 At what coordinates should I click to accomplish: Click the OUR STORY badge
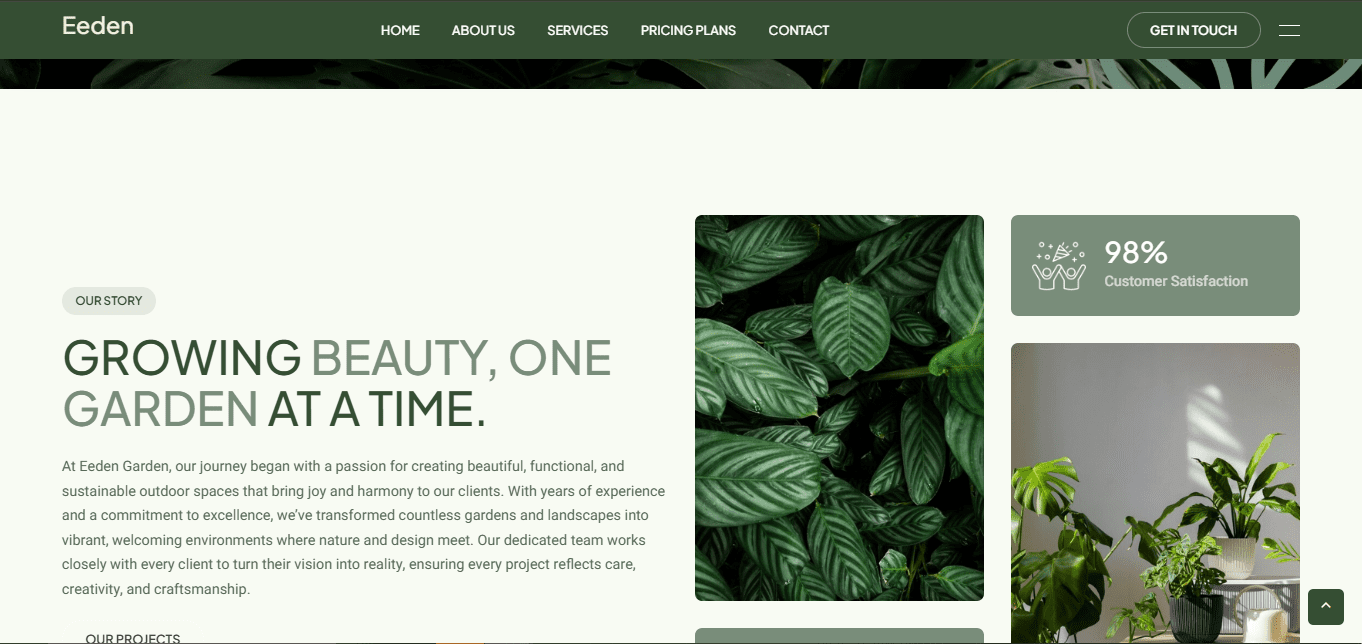coord(109,301)
